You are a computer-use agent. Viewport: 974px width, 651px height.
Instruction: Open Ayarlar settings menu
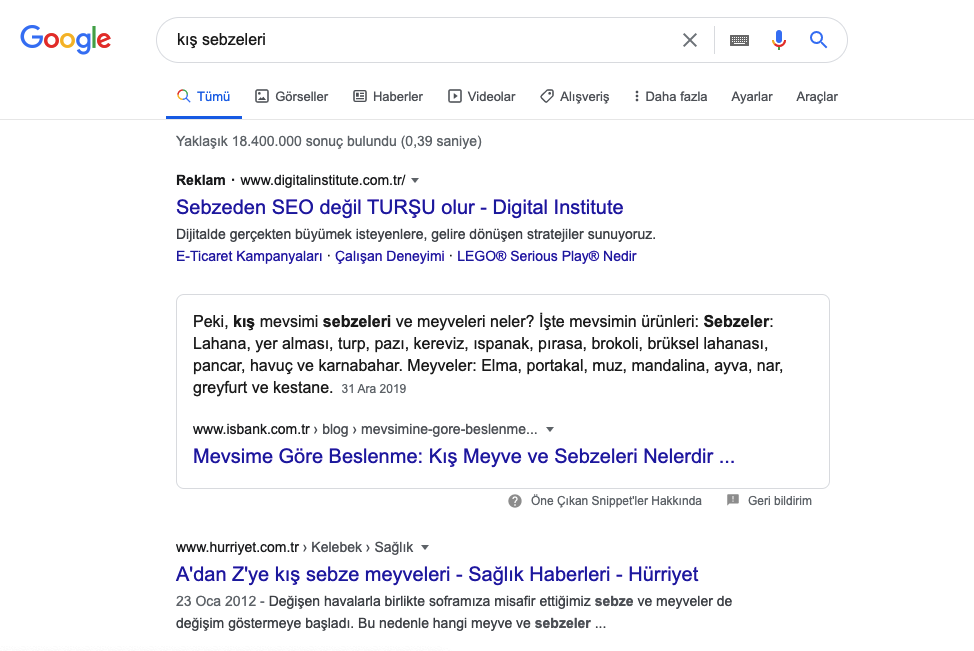pyautogui.click(x=752, y=96)
